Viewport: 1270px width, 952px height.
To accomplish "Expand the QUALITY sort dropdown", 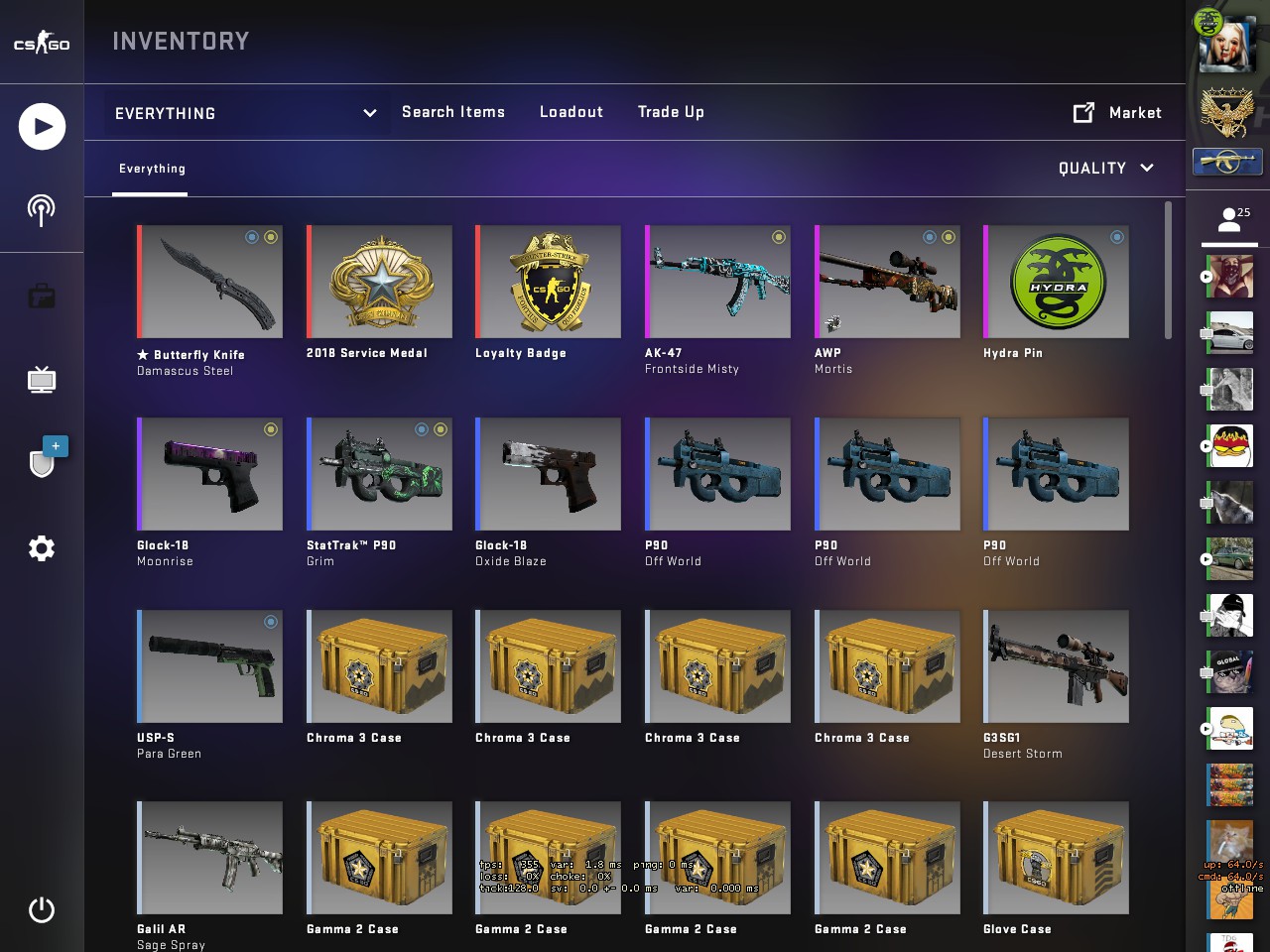I will pos(1106,169).
